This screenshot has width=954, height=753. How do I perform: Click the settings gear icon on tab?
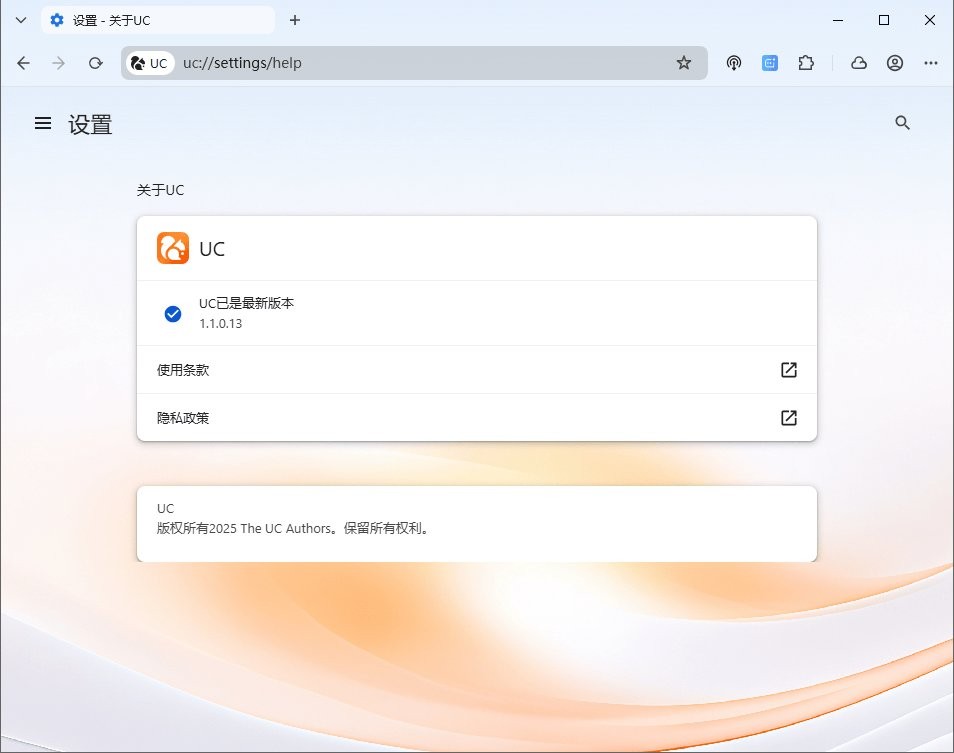click(57, 20)
